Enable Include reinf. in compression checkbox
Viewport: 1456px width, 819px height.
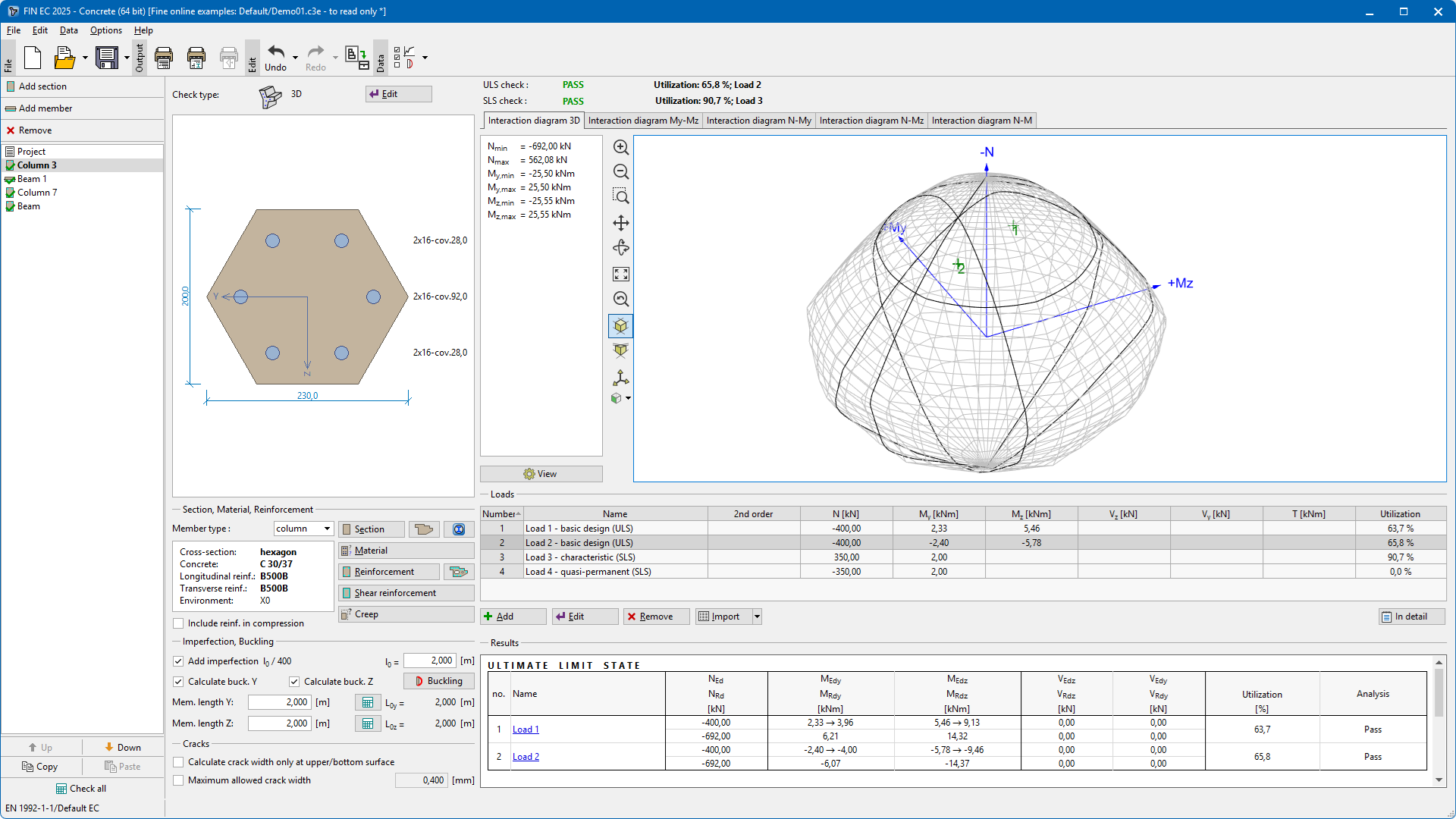click(178, 623)
